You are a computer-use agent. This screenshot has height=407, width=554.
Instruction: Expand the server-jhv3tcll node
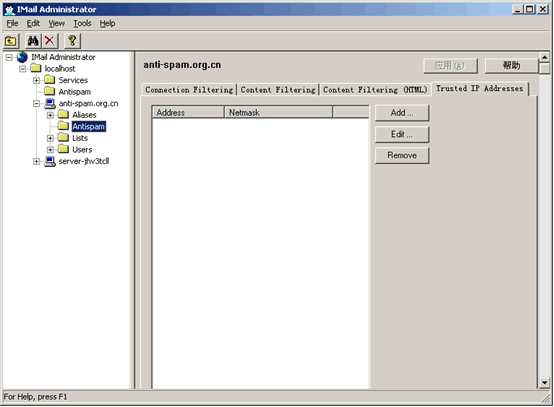pyautogui.click(x=36, y=161)
